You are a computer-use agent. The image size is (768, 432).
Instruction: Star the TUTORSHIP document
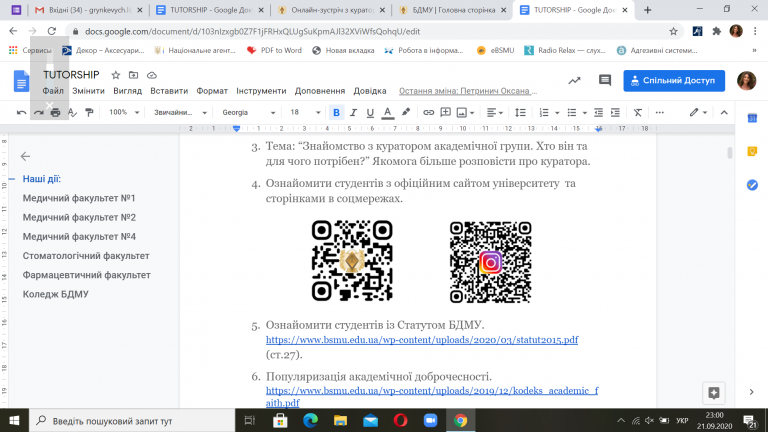point(116,75)
